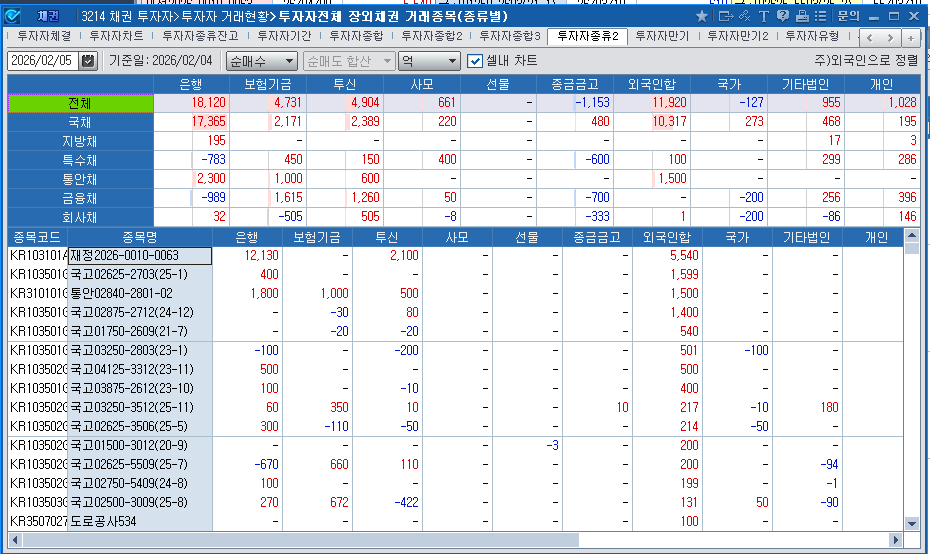Click the horizontal scrollbar left arrow

coord(15,540)
